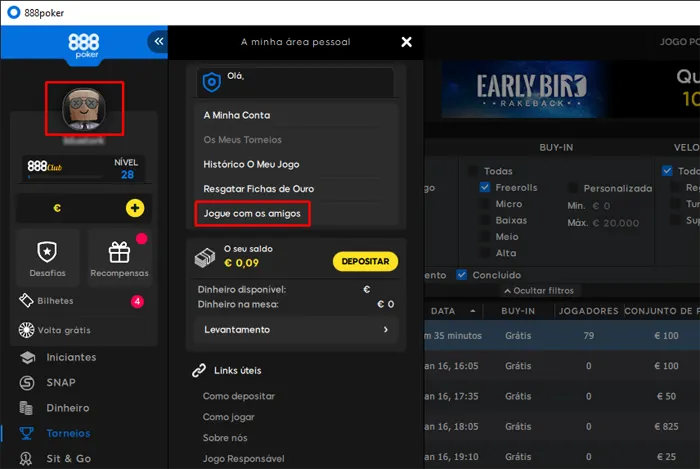
Task: Open Volta grátis wheel icon
Action: [x=26, y=330]
